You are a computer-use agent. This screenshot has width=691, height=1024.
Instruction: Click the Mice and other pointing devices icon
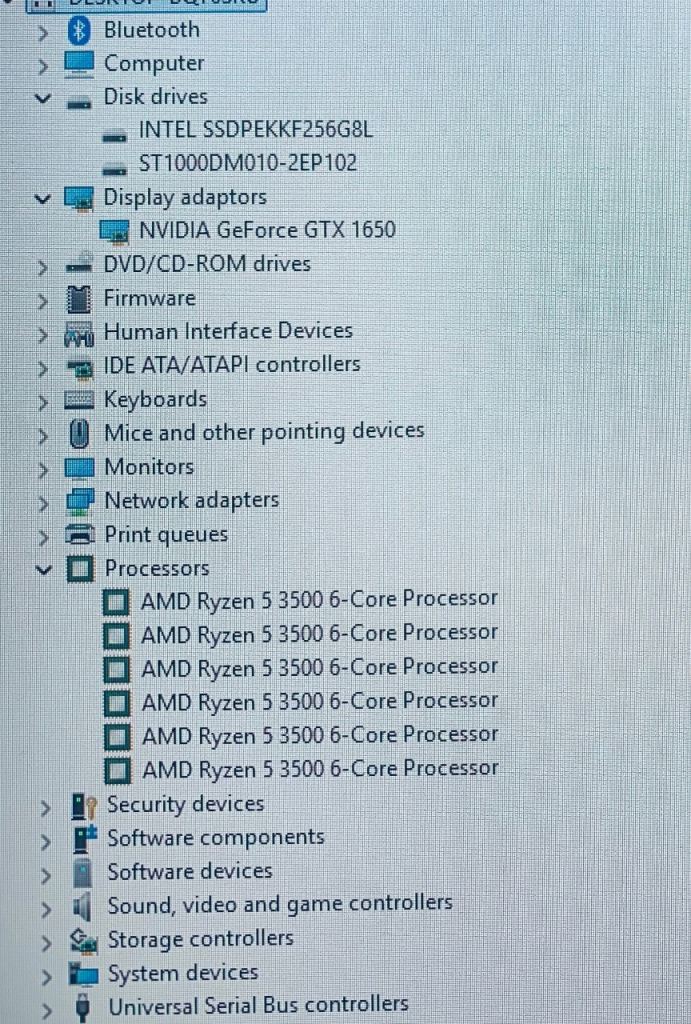pos(78,433)
